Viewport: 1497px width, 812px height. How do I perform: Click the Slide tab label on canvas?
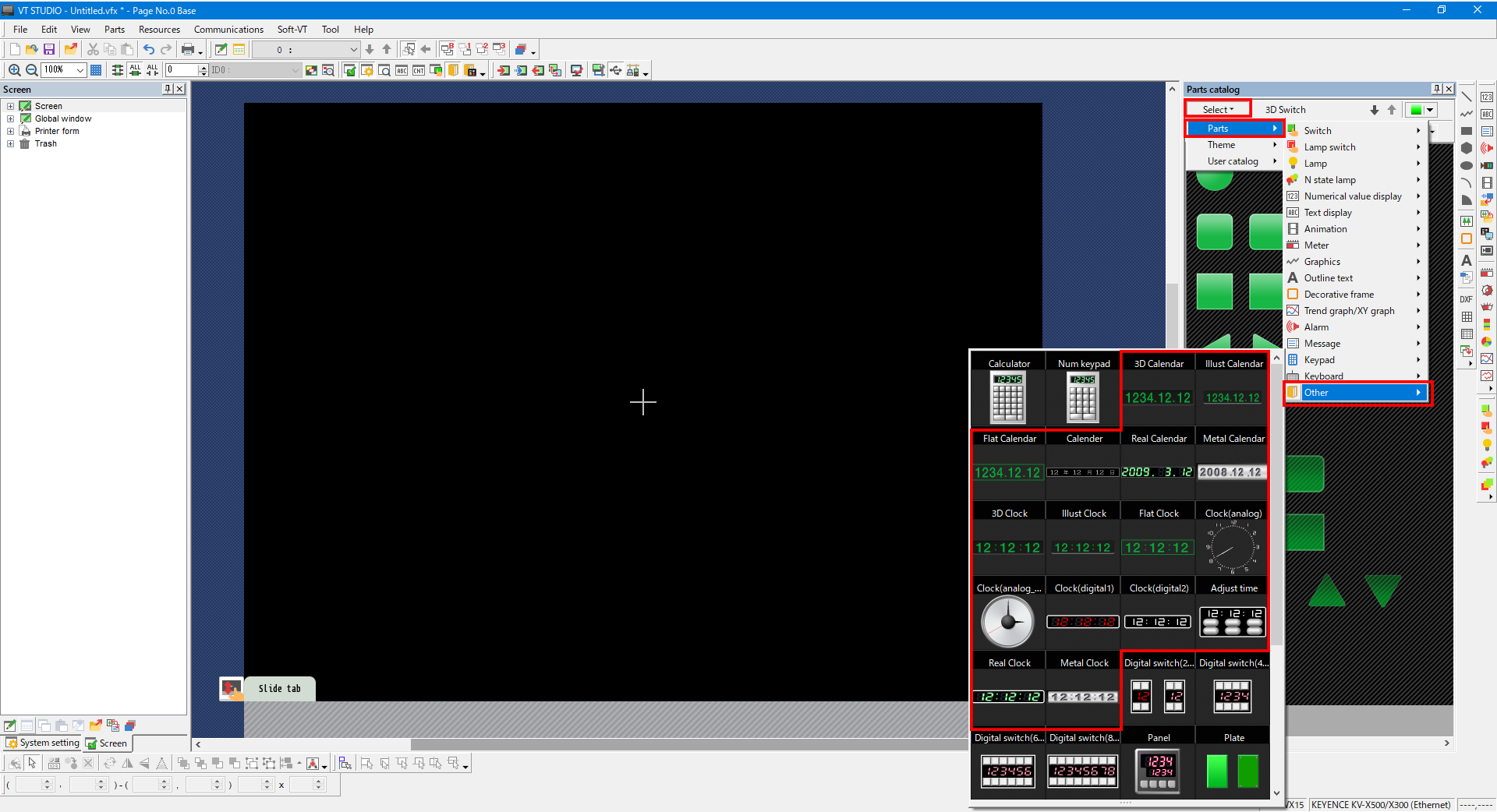pyautogui.click(x=279, y=688)
